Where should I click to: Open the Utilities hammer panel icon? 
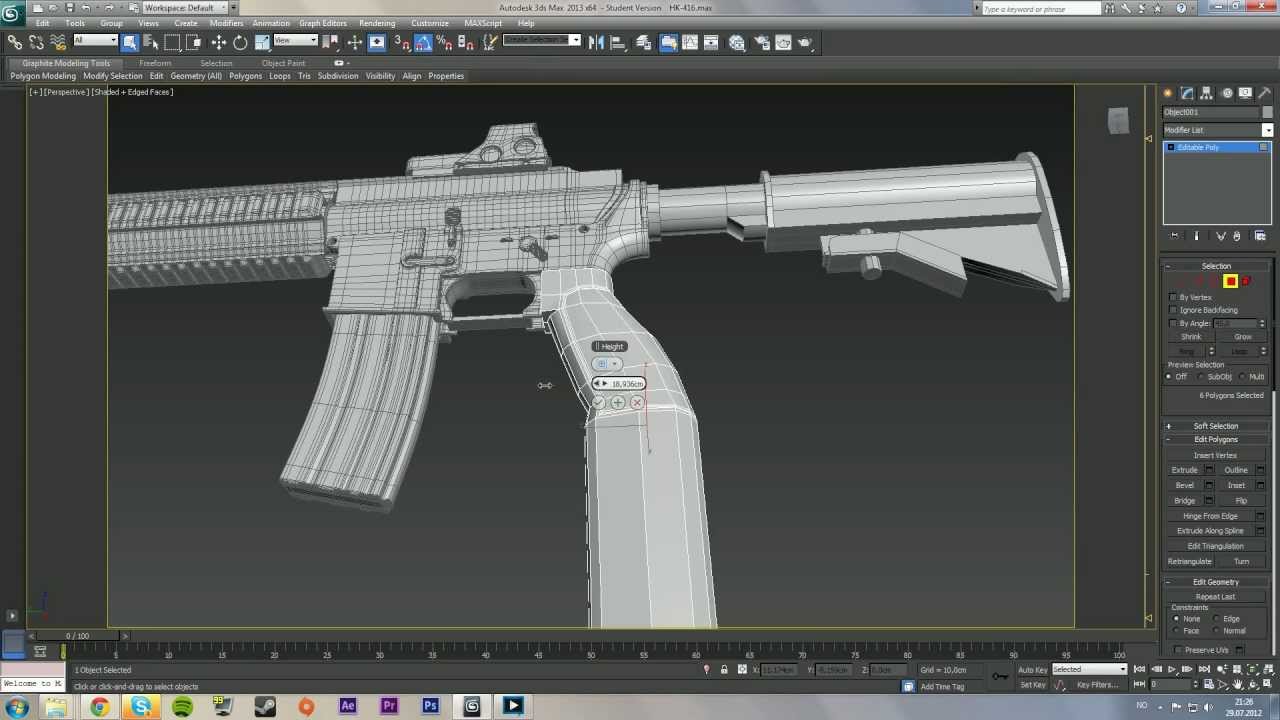1264,93
